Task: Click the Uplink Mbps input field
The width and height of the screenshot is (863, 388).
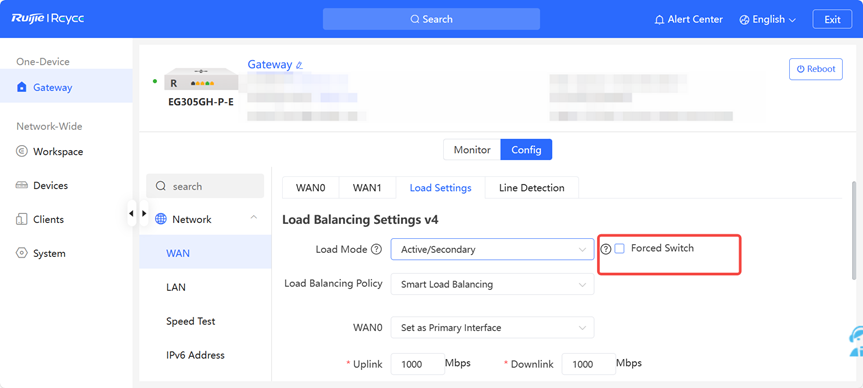Action: click(417, 364)
